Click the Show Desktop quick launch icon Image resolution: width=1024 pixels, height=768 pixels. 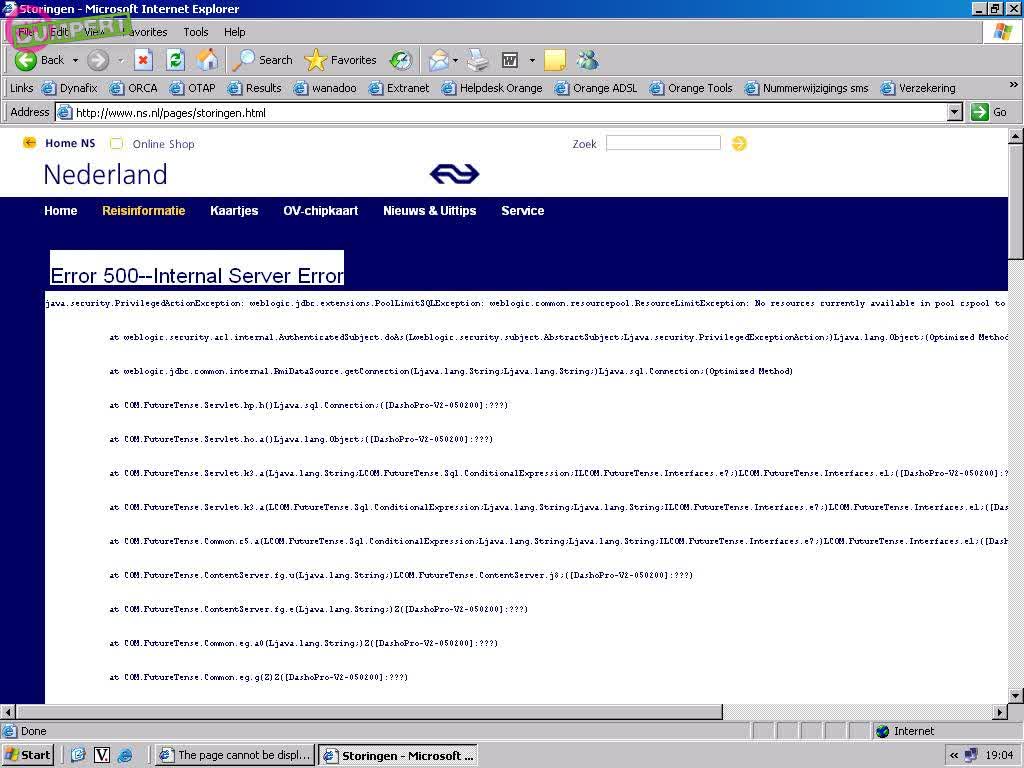(78, 755)
